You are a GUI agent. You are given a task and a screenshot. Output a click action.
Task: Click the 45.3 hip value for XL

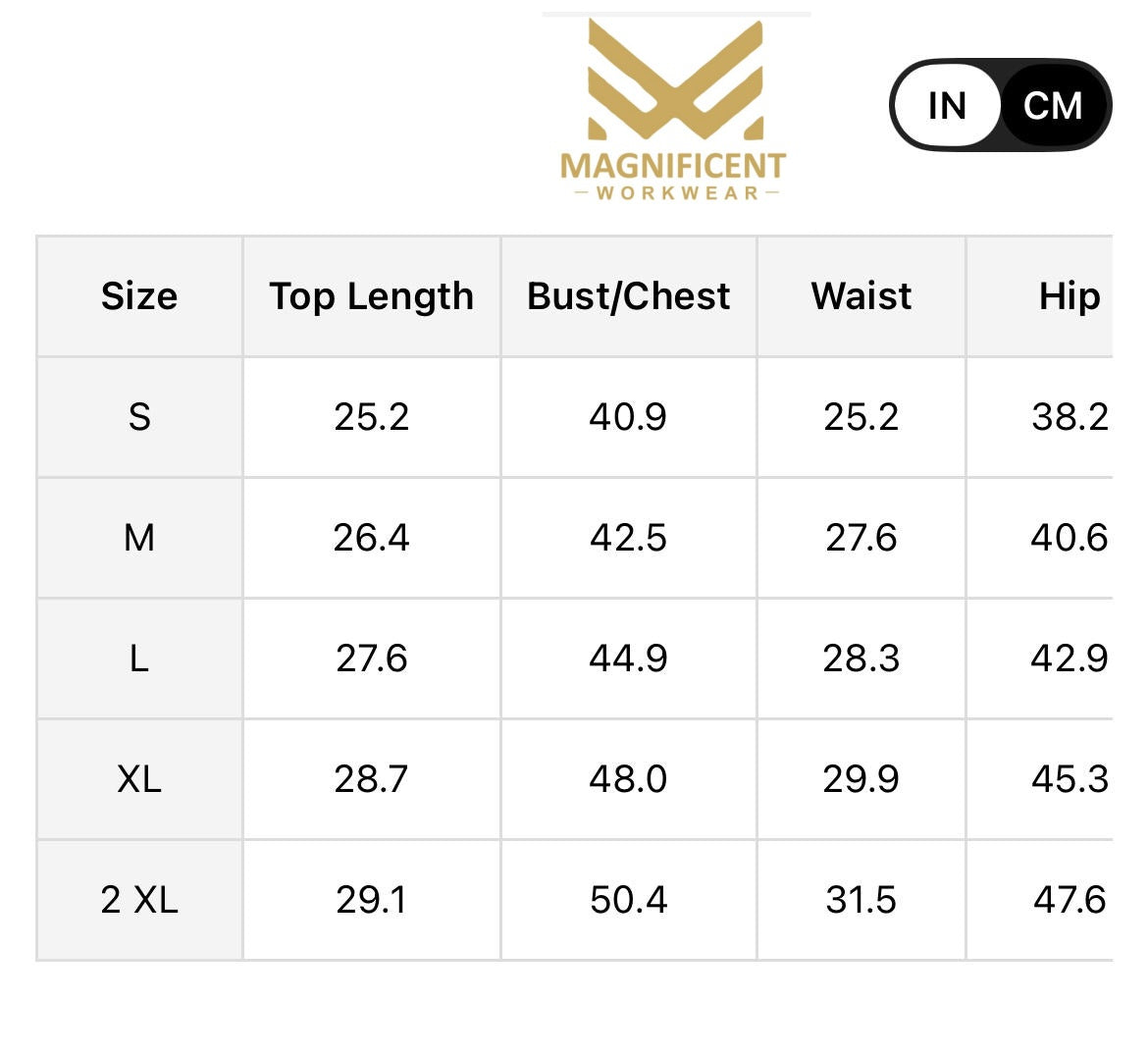(1069, 779)
